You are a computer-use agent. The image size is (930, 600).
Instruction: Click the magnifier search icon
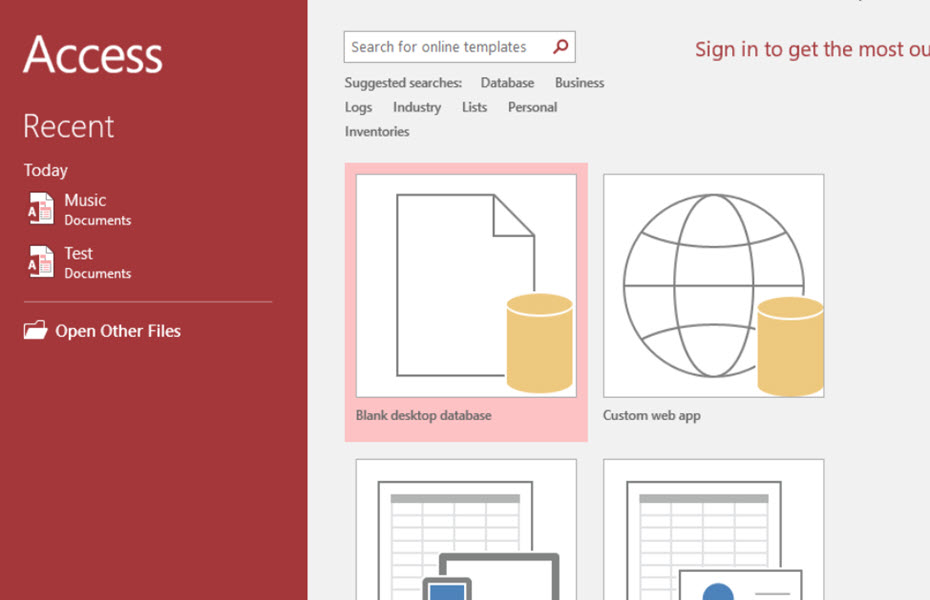point(560,46)
